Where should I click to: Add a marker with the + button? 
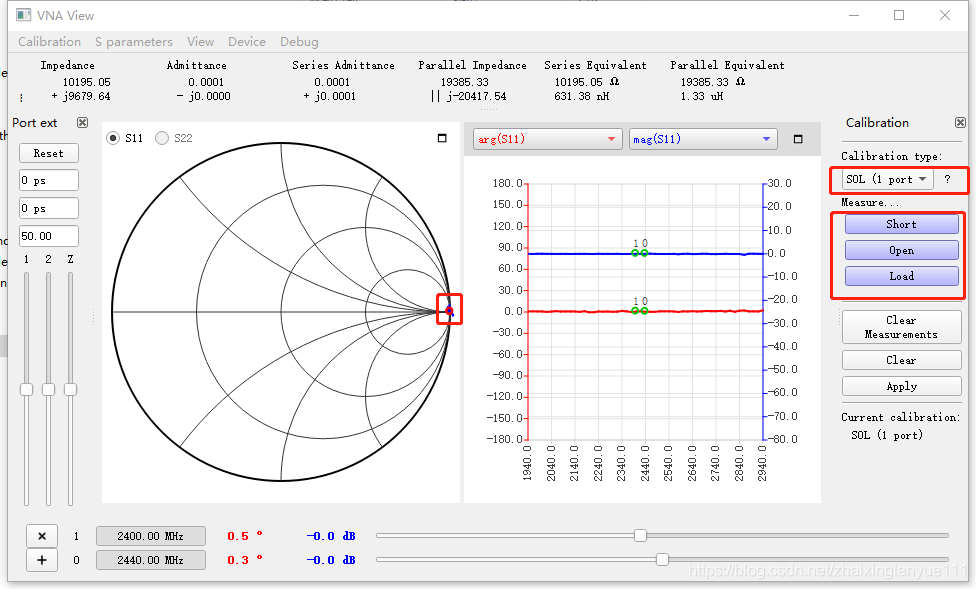[42, 560]
